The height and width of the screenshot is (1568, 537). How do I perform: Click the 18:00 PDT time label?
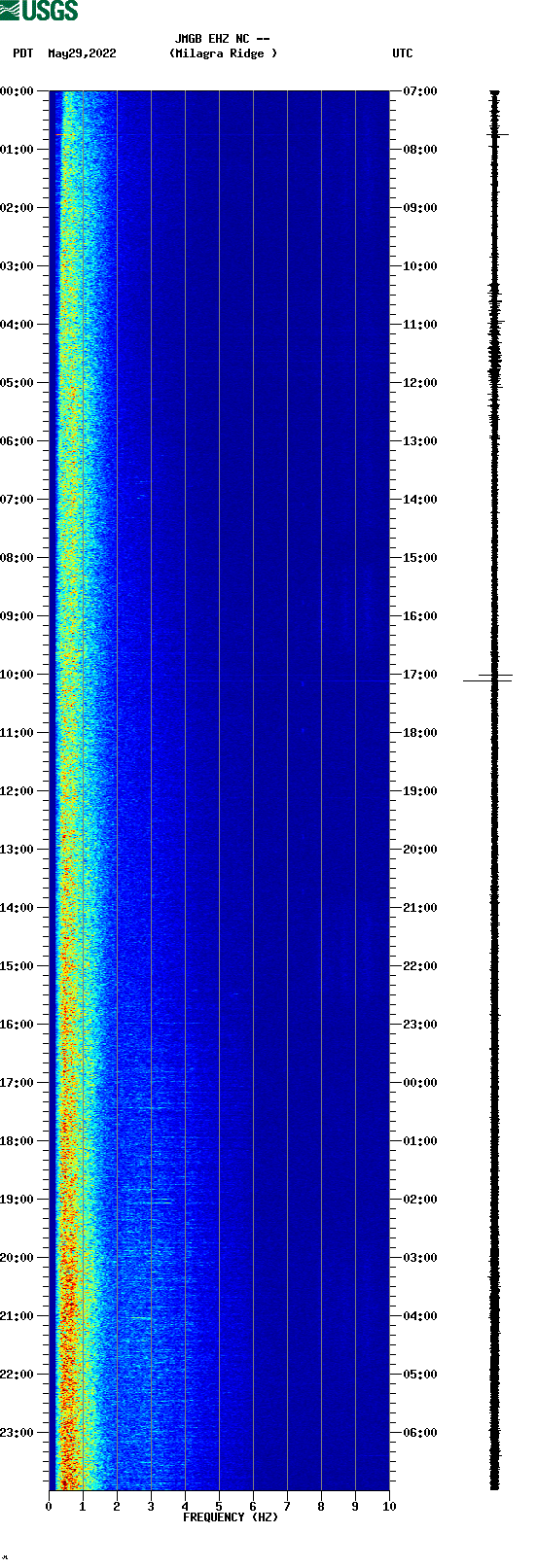18,1141
